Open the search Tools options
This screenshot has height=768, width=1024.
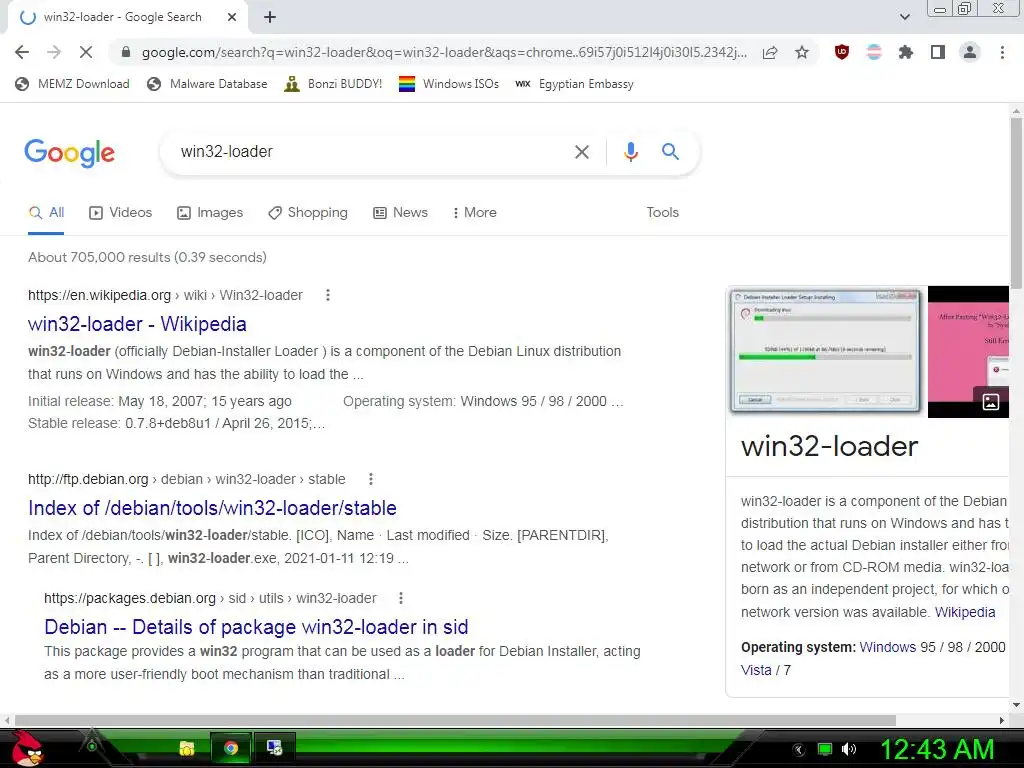coord(662,212)
